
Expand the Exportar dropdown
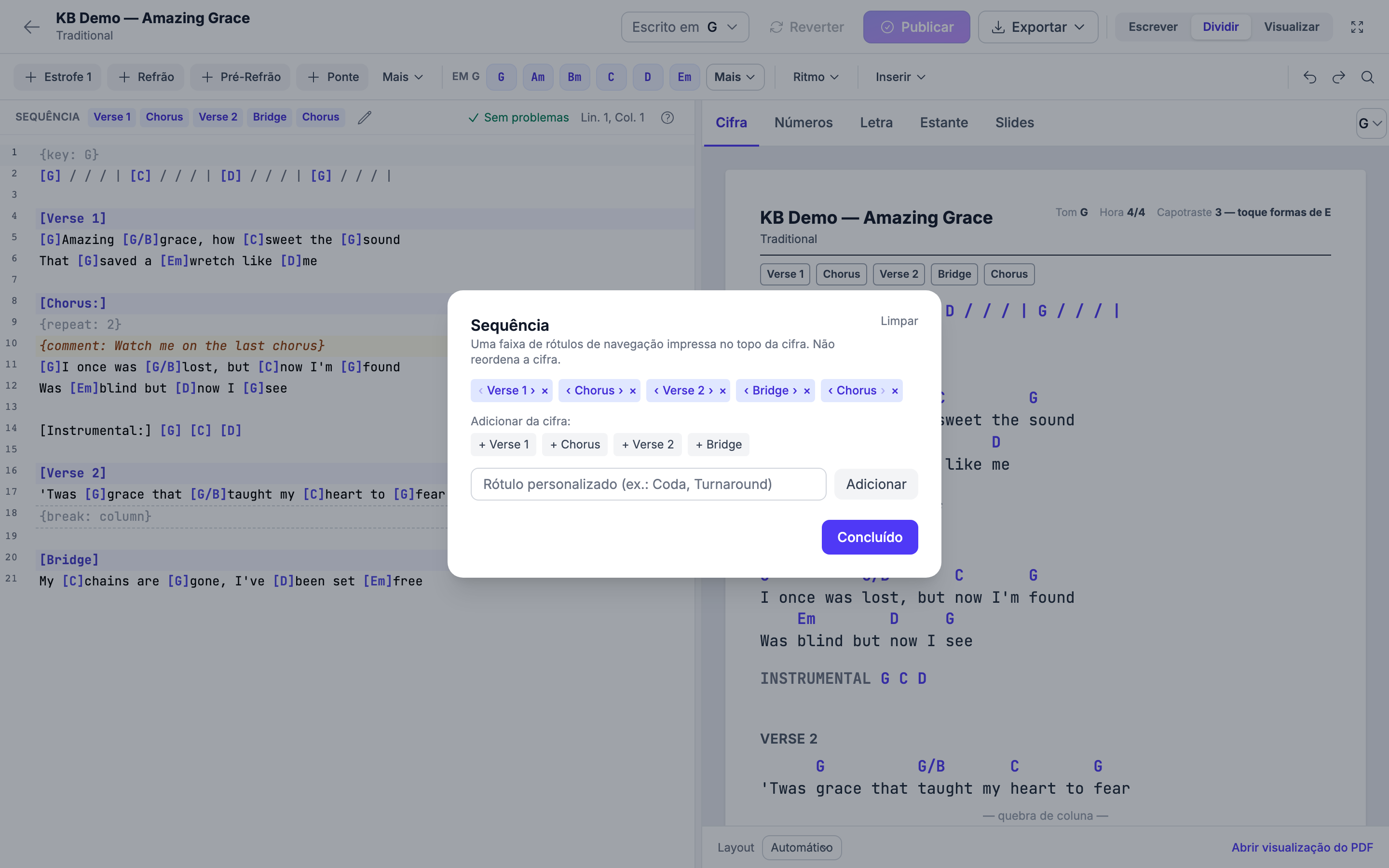1038,27
